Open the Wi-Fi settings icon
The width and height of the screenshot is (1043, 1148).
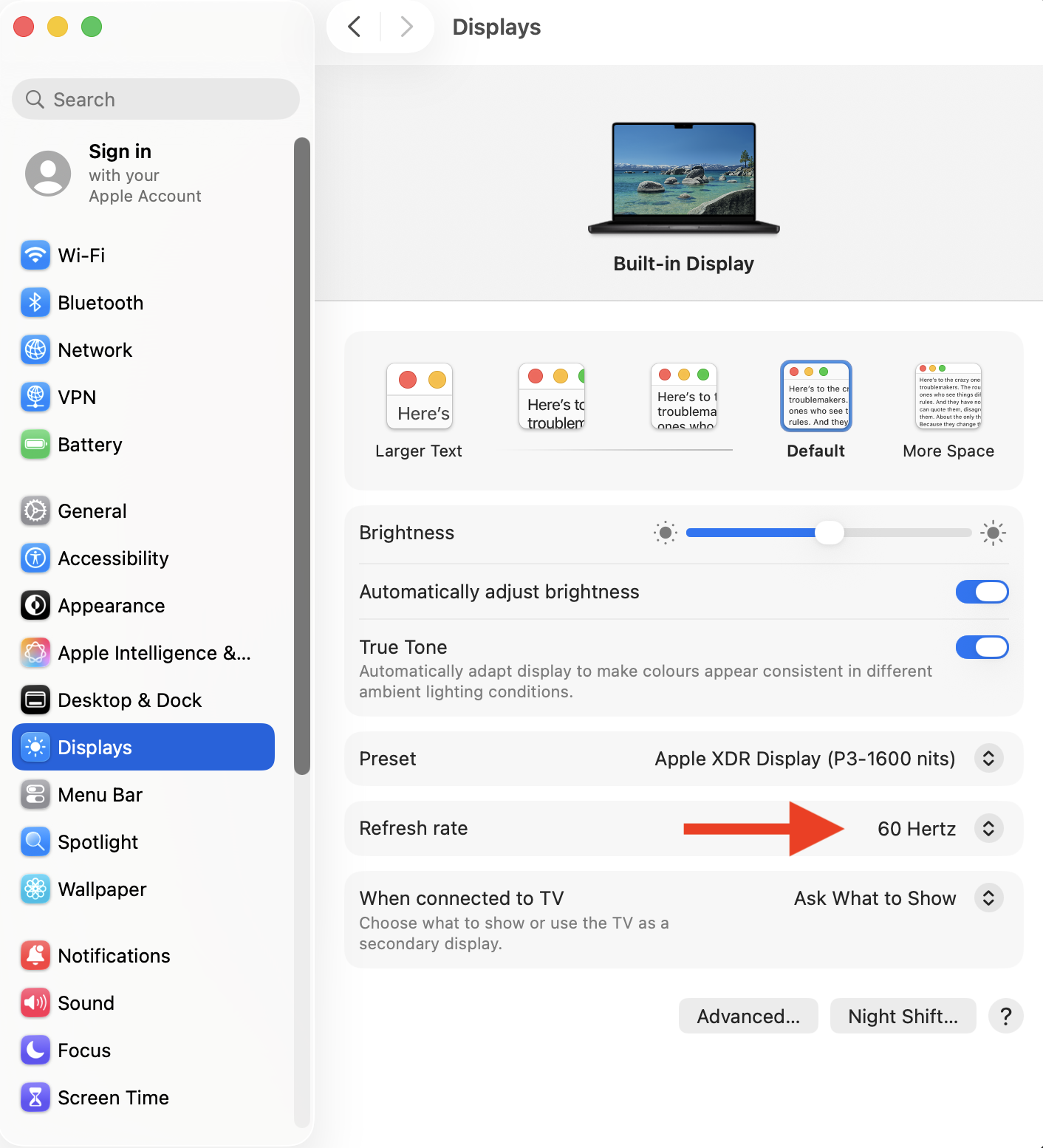click(x=35, y=256)
